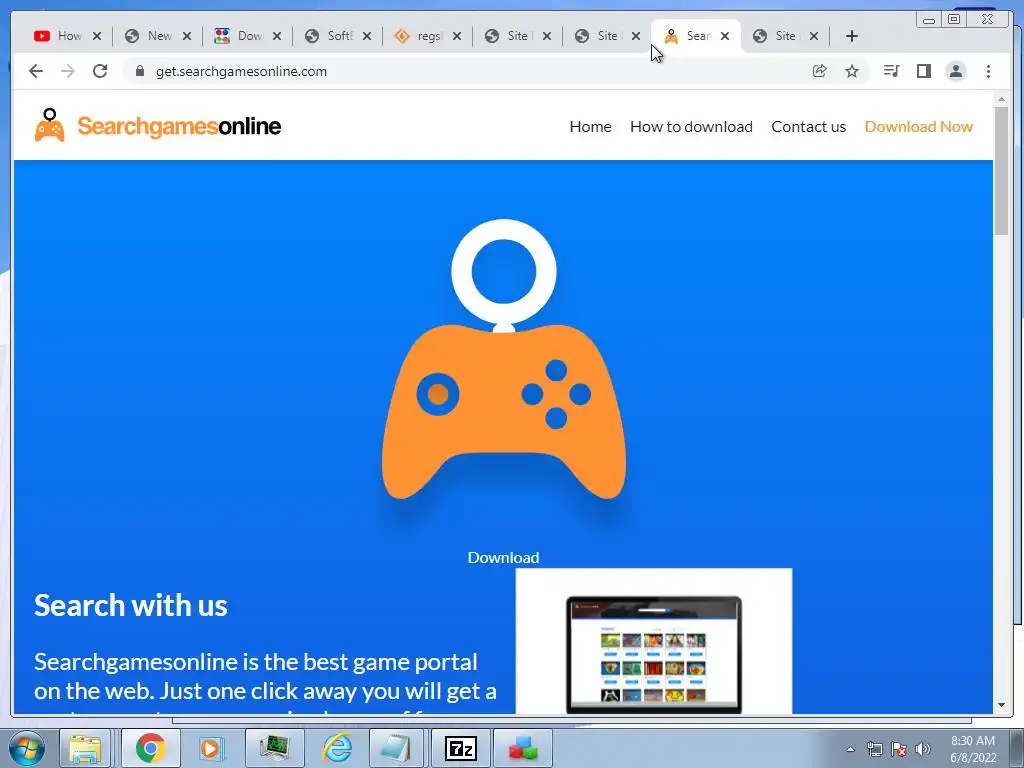The image size is (1024, 768).
Task: Switch to the last 'Site' tab
Action: click(x=777, y=36)
